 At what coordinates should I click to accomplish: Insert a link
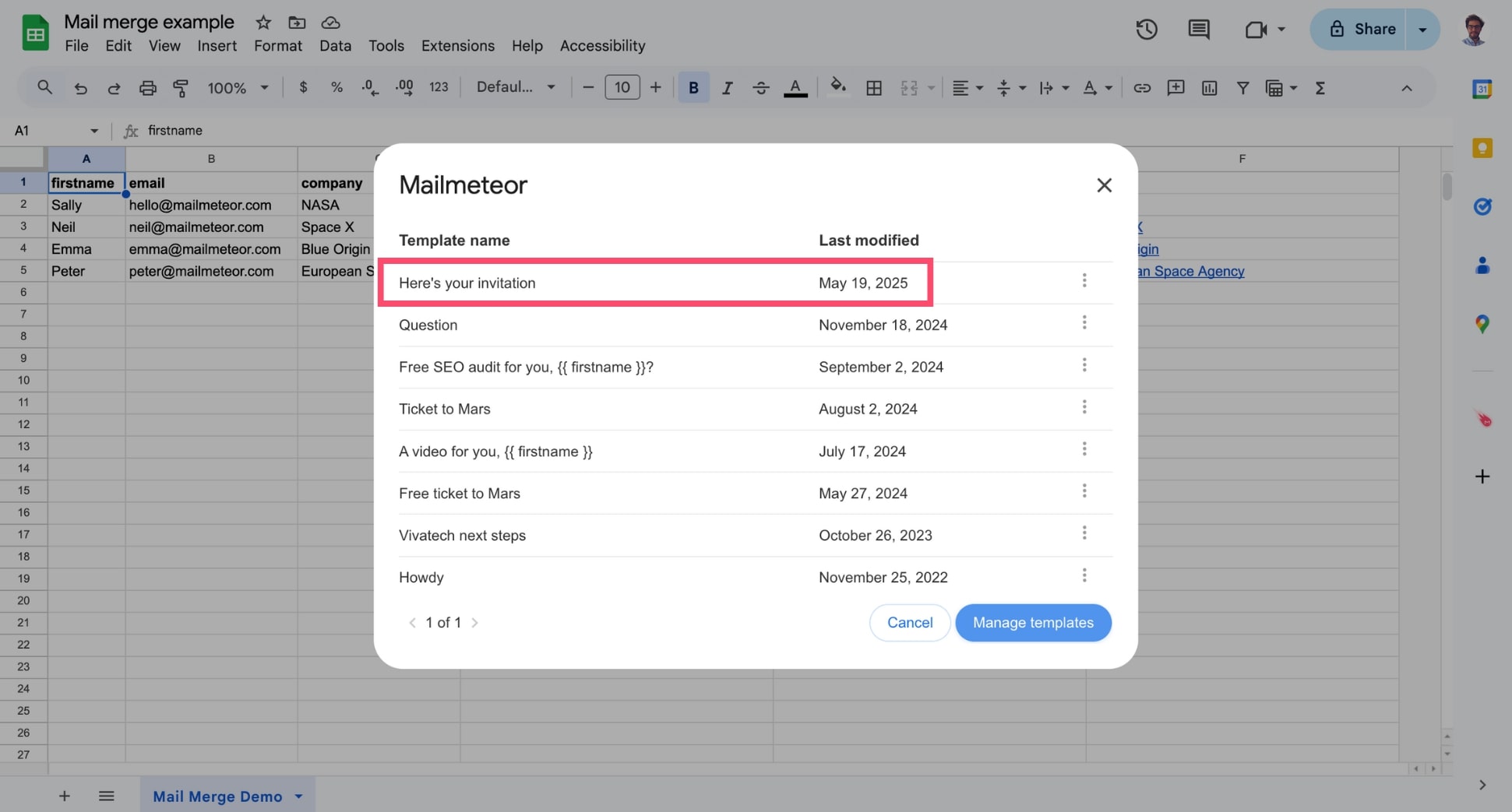tap(1141, 88)
